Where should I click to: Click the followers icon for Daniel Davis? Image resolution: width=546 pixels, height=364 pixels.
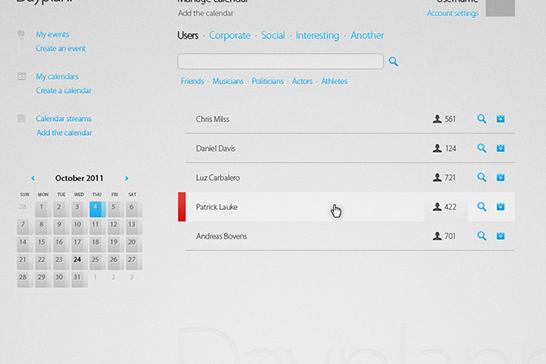[437, 148]
